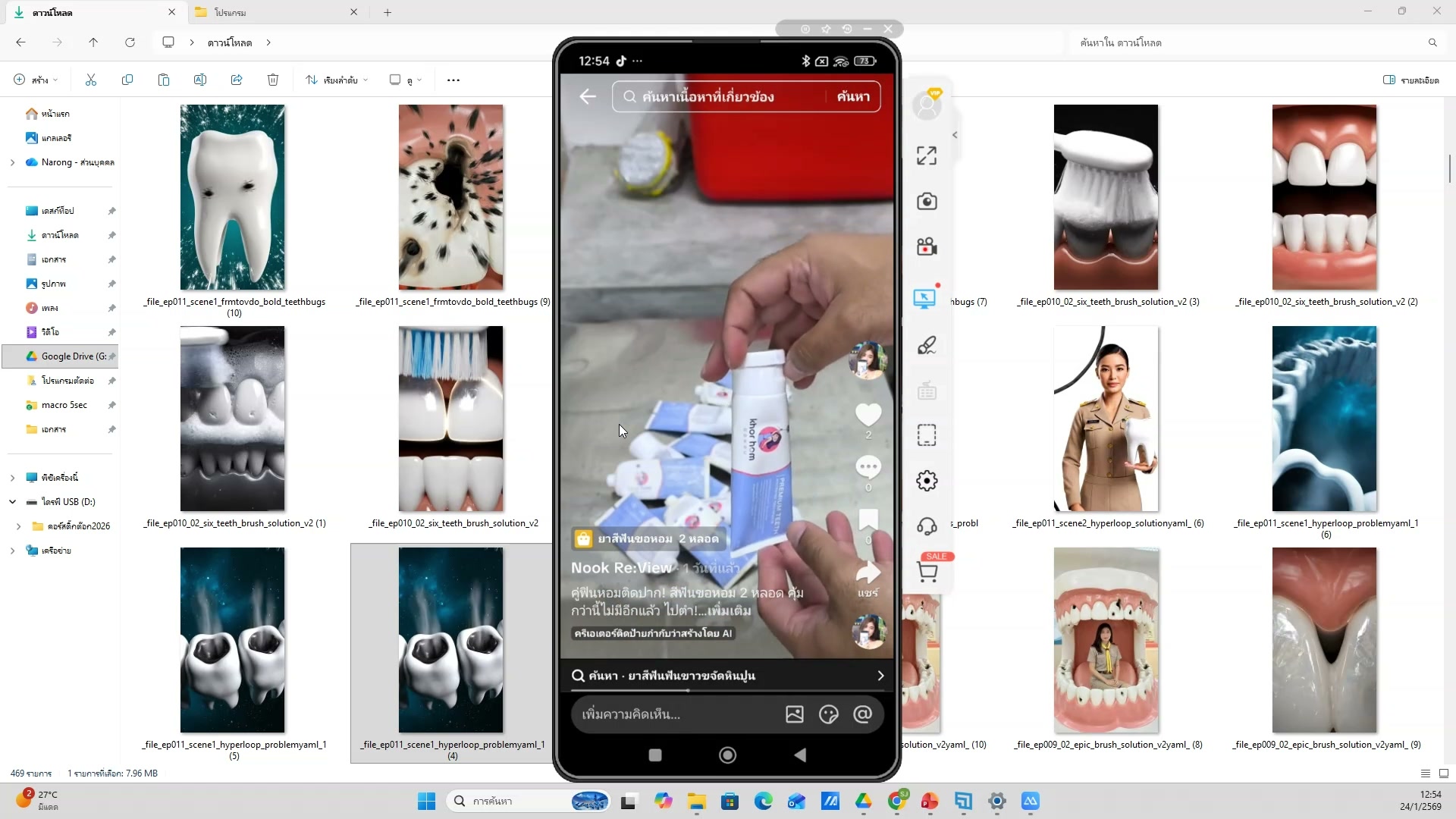Open the sort order dropdown
The width and height of the screenshot is (1456, 819).
pos(337,80)
